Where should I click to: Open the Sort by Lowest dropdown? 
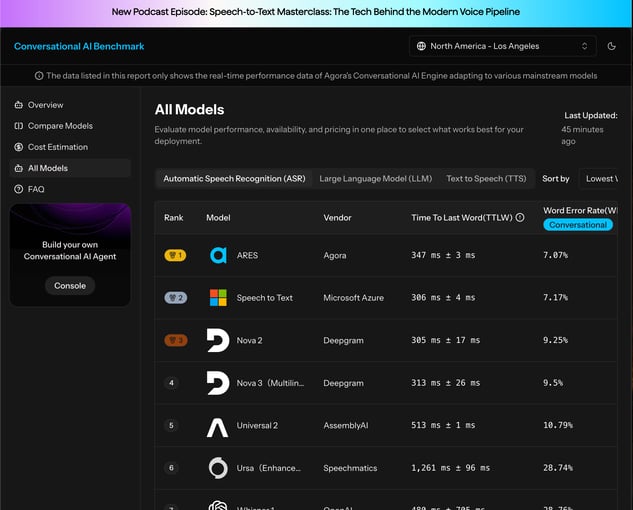(599, 178)
